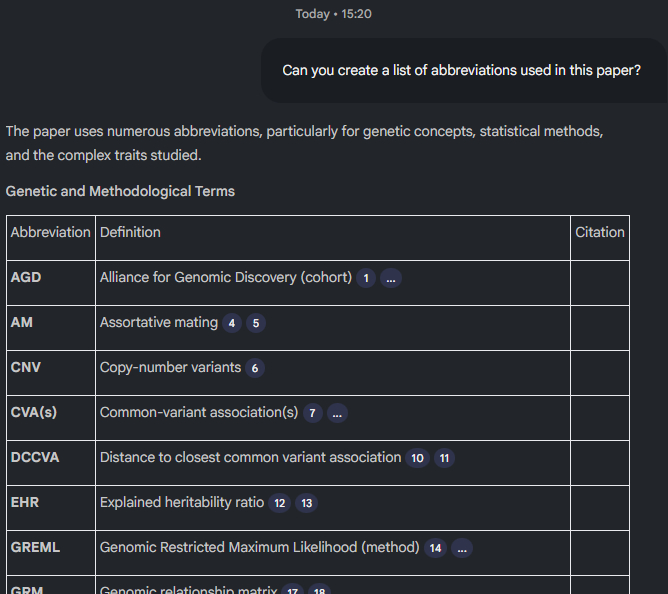Expand more citations in the AGD row
This screenshot has height=594, width=668.
(391, 278)
